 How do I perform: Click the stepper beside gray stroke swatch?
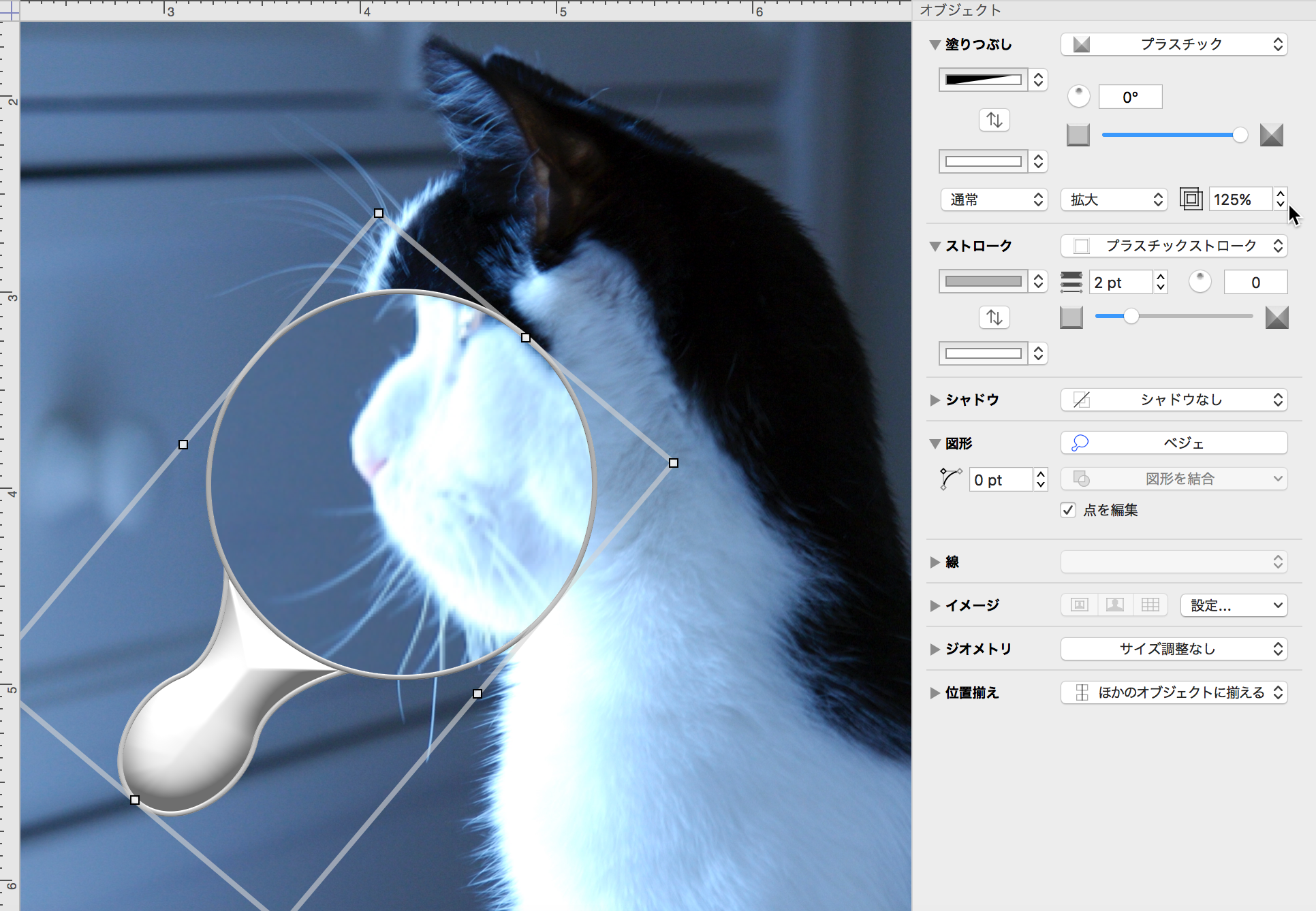click(x=1038, y=281)
